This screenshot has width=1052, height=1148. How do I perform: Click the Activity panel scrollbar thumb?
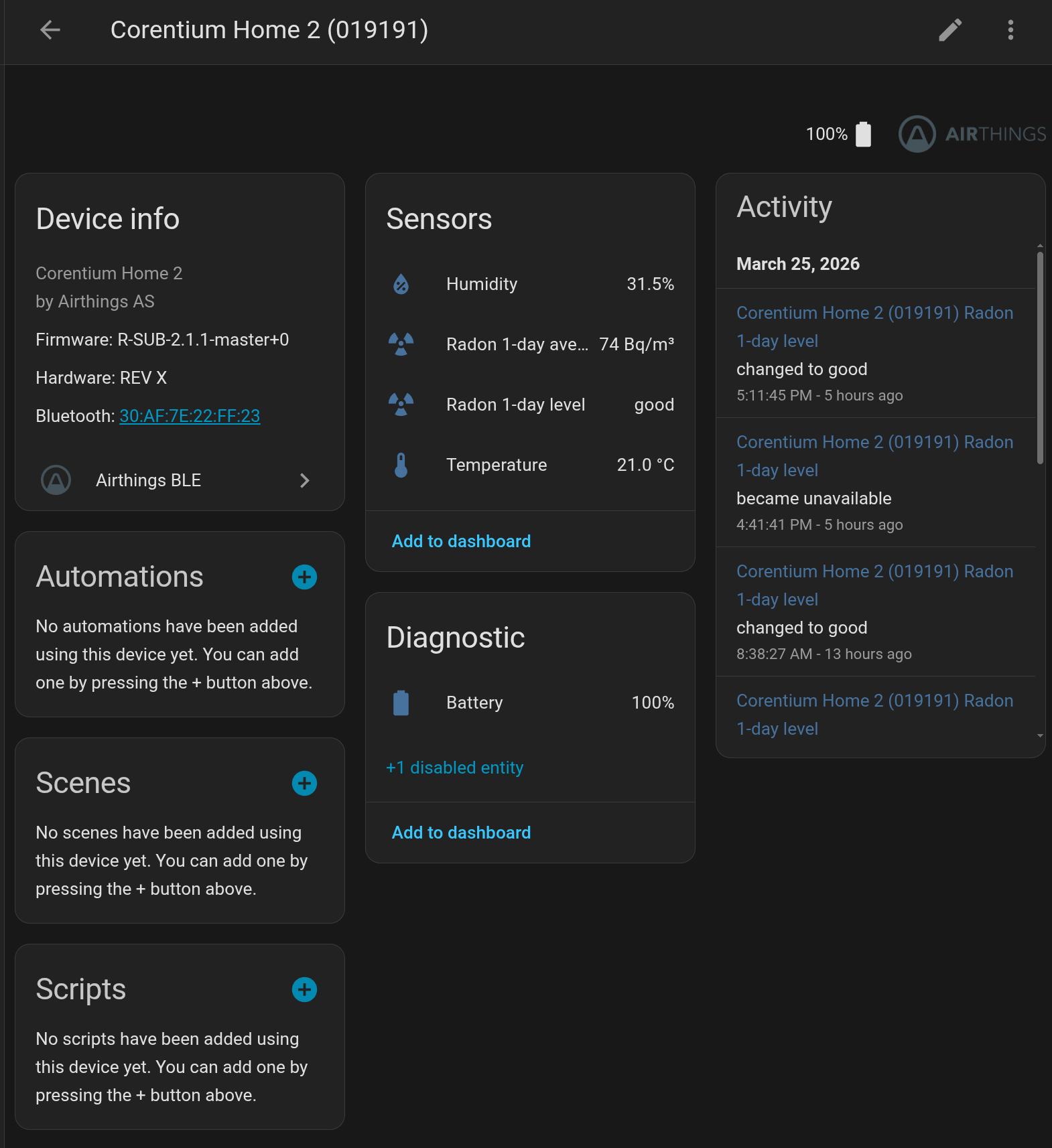click(x=1040, y=358)
